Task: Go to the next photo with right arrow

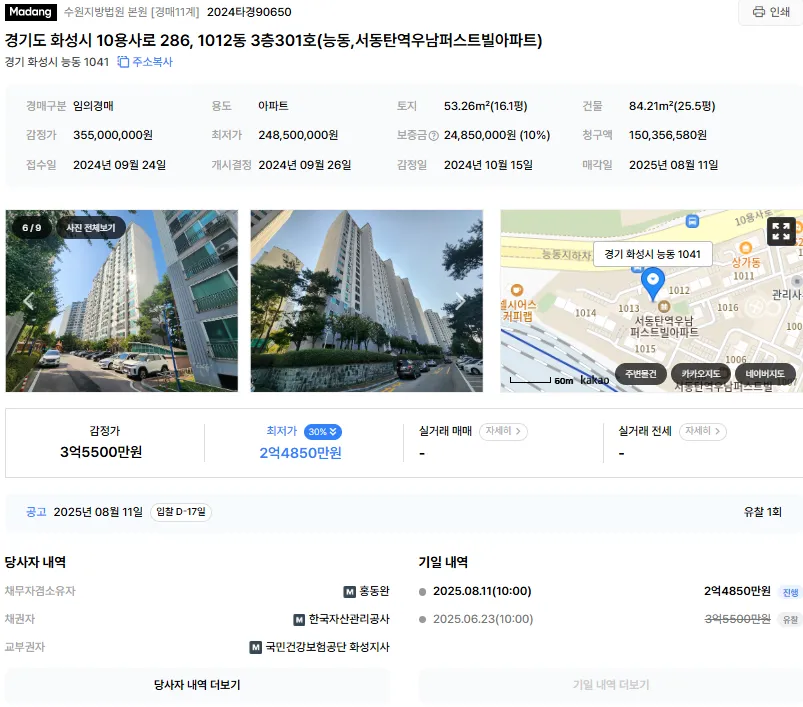Action: 460,301
